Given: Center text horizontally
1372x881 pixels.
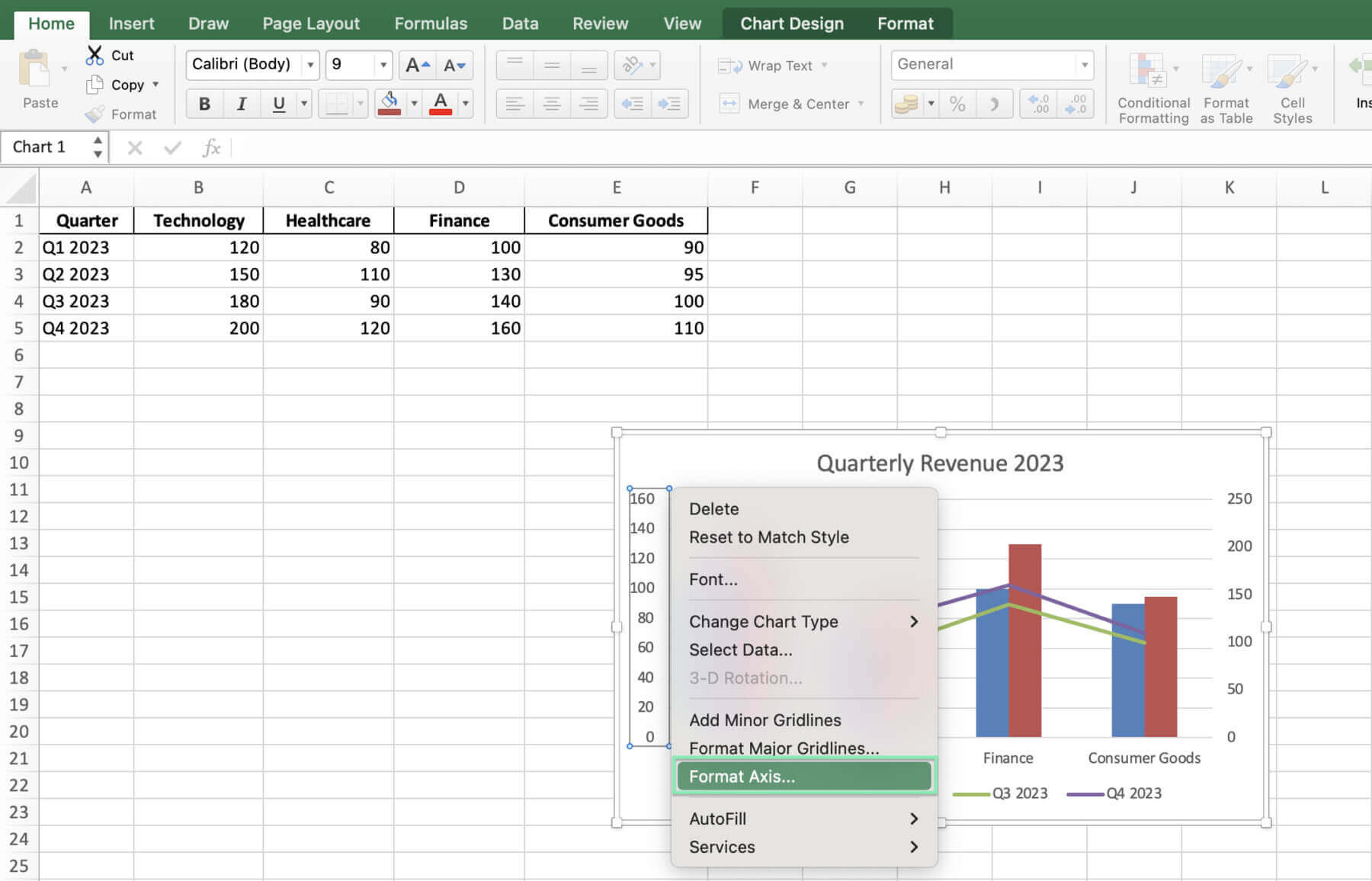Looking at the screenshot, I should pos(552,104).
